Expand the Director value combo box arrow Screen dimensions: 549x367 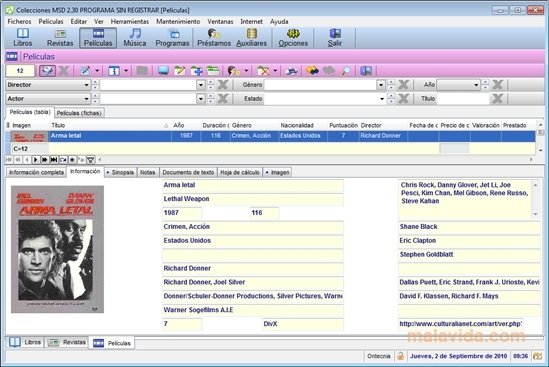tap(201, 85)
